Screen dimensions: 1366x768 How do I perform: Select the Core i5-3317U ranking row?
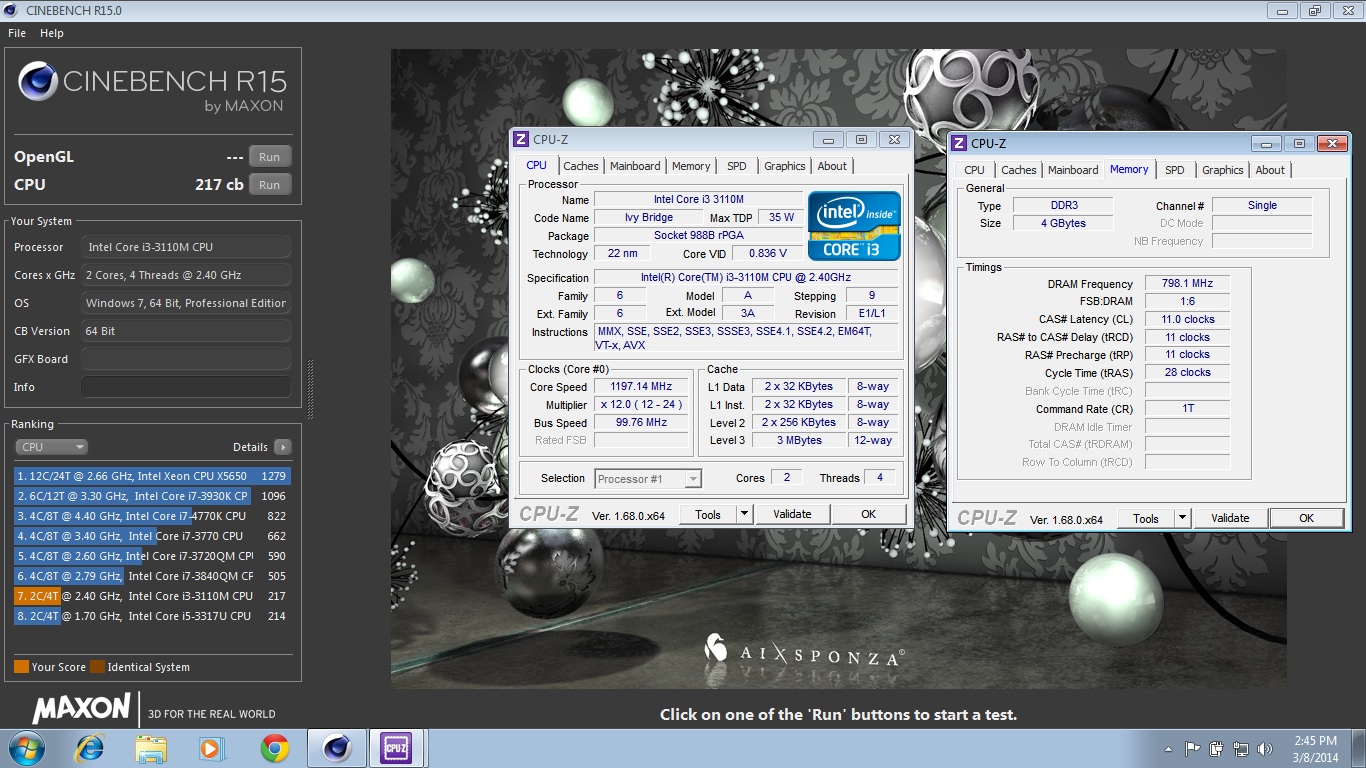click(151, 616)
